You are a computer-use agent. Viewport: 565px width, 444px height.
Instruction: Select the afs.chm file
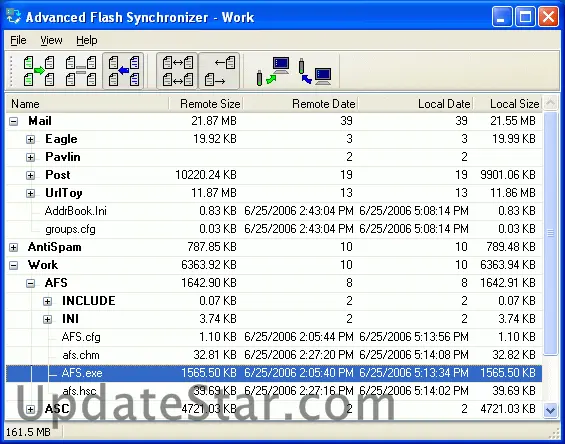81,355
